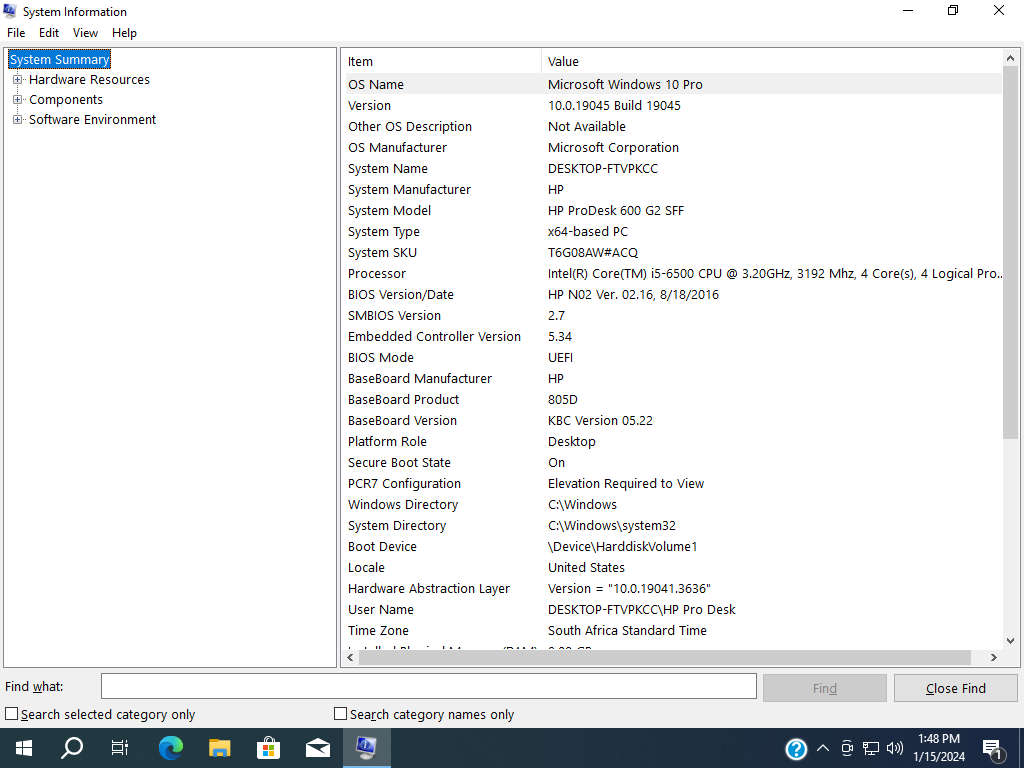Image resolution: width=1024 pixels, height=768 pixels.
Task: Open the Mail app from the taskbar
Action: tap(318, 747)
